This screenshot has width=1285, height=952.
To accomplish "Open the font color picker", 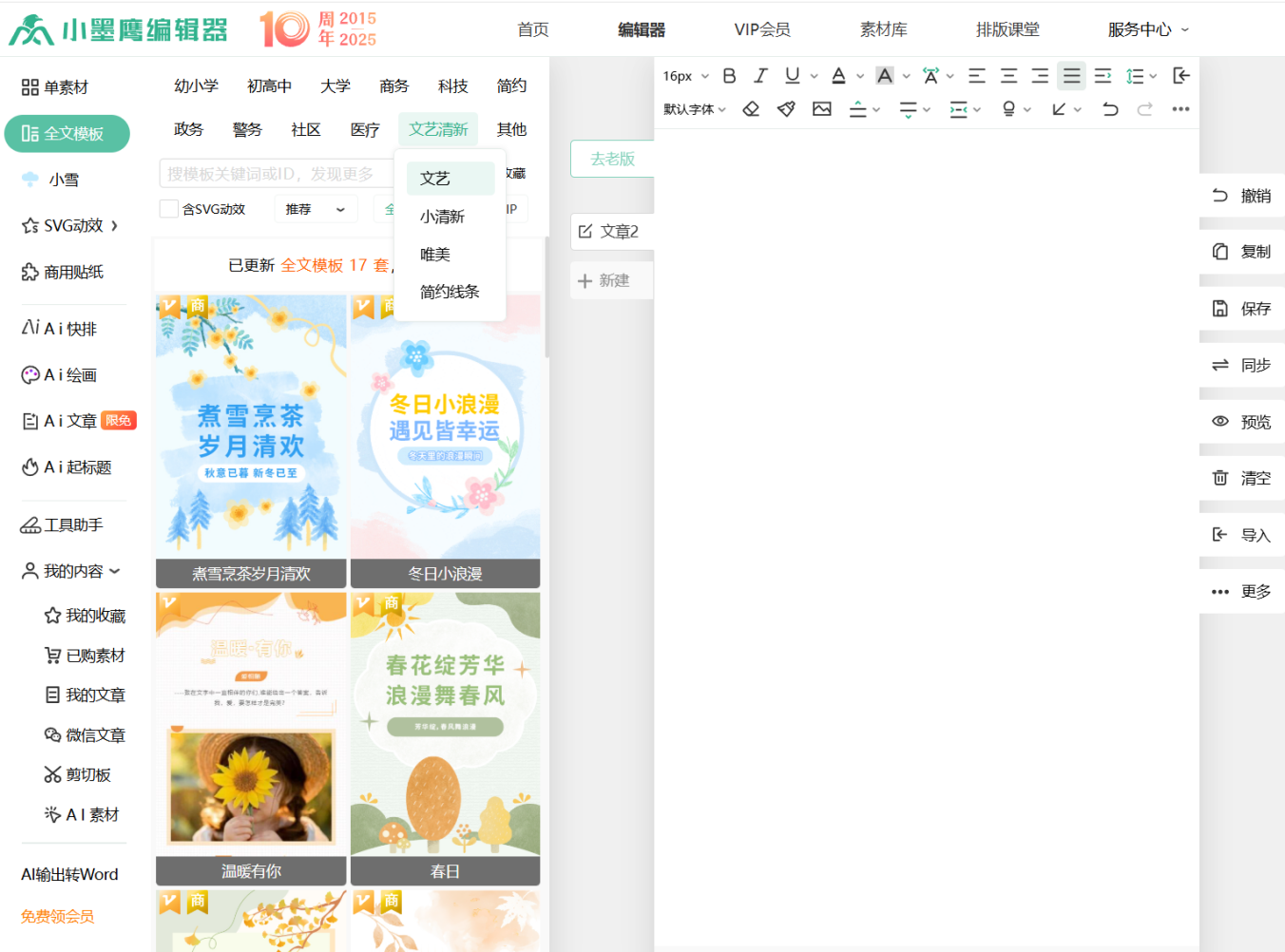I will click(838, 76).
